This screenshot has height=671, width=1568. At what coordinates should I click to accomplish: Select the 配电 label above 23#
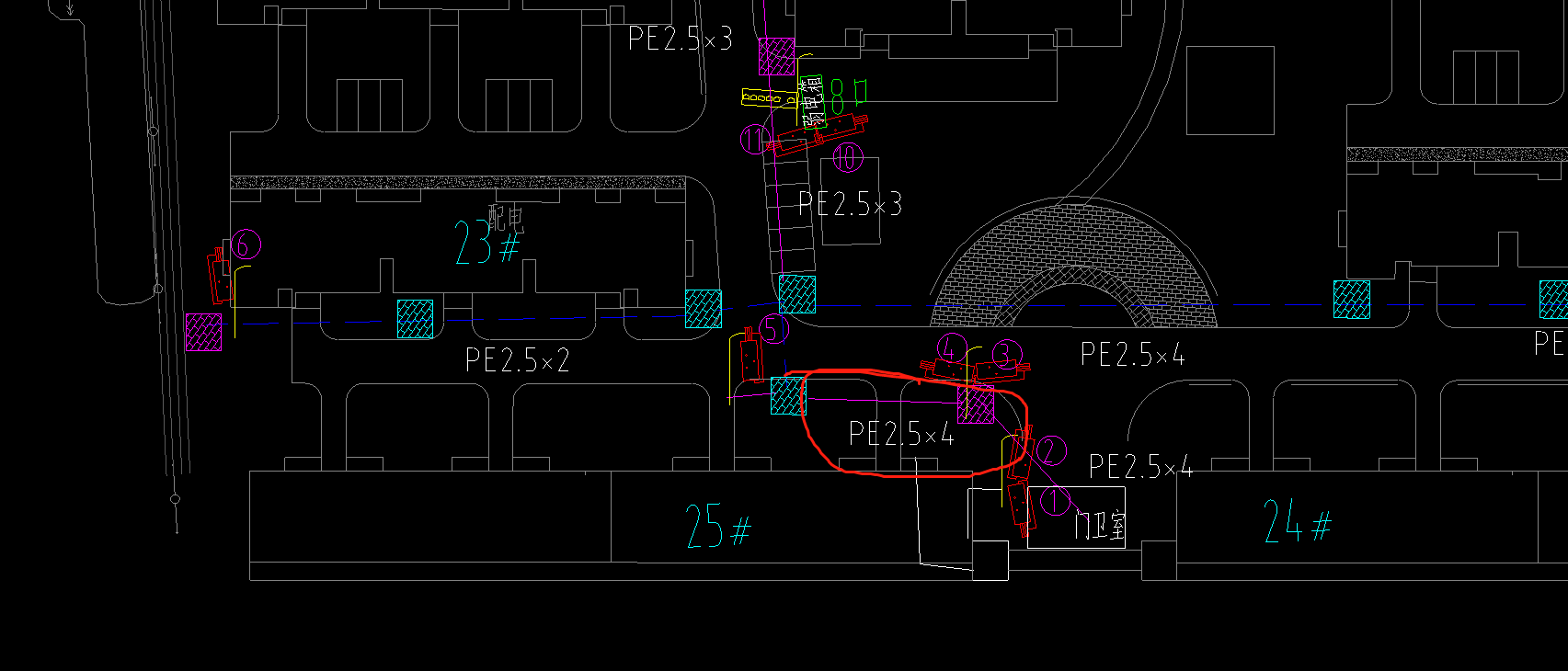tap(506, 219)
